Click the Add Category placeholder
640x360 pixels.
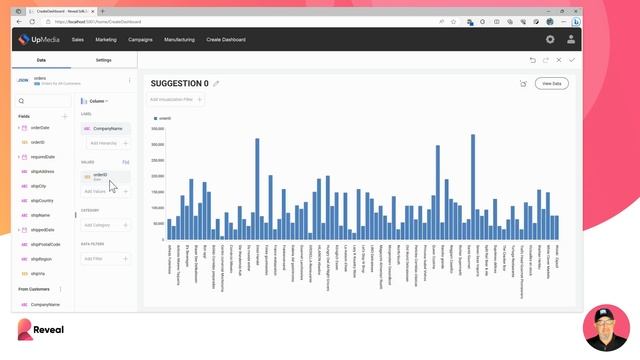105,225
